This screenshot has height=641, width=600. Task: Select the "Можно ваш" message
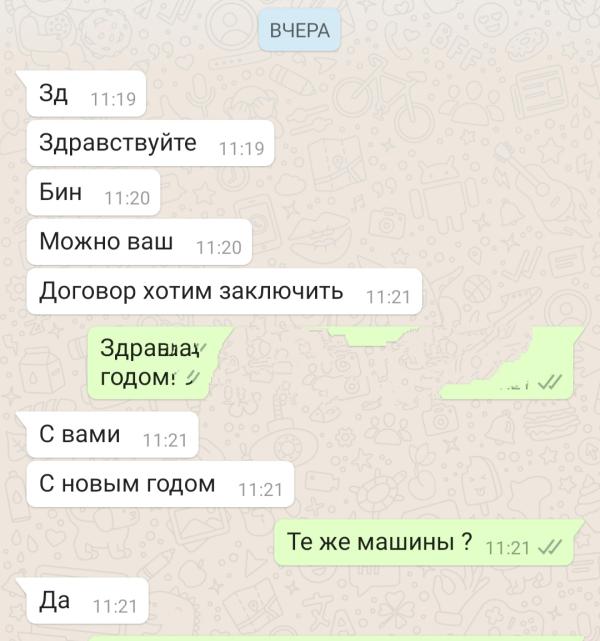tap(139, 242)
